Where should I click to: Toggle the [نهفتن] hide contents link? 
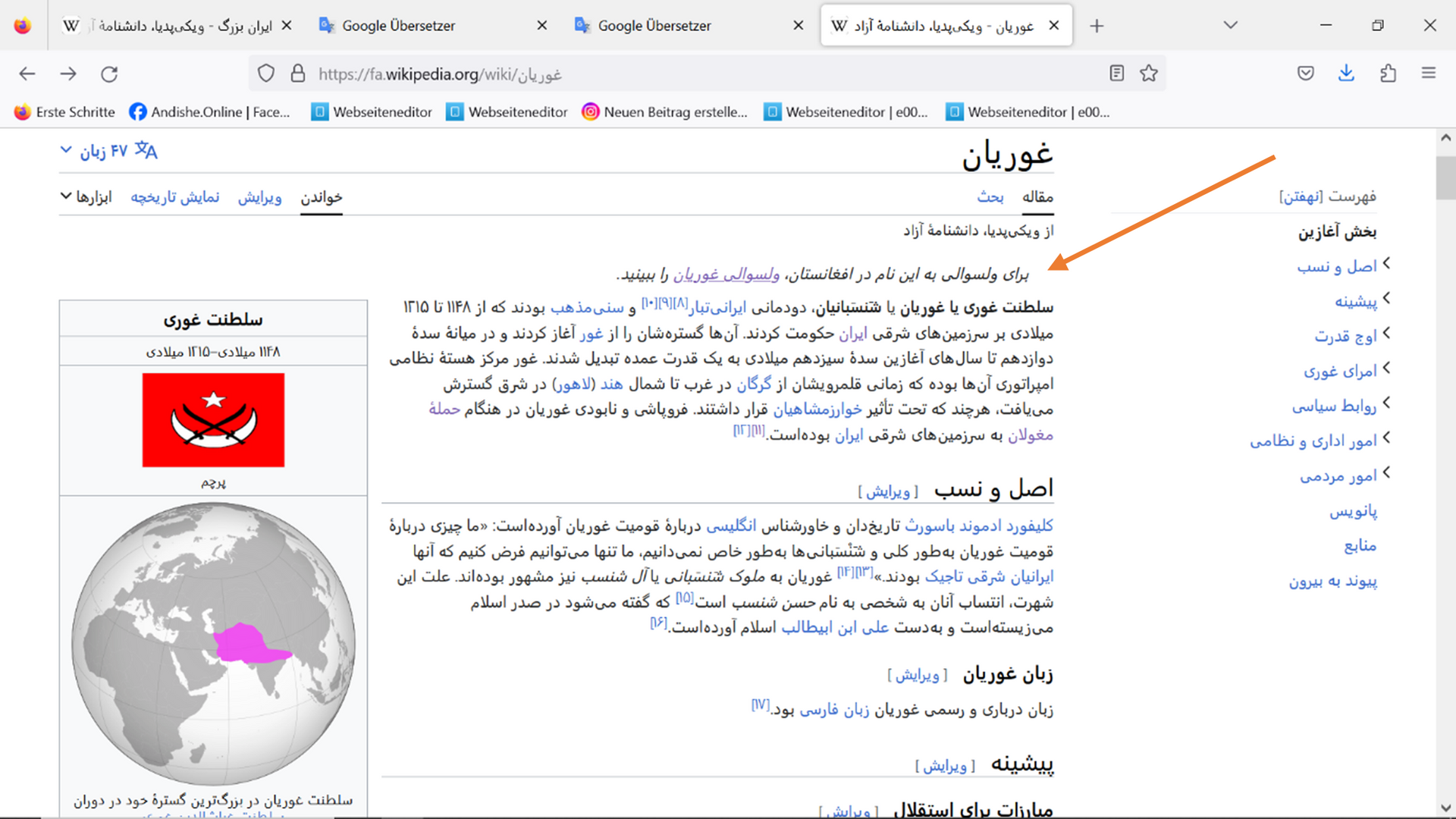click(x=1301, y=196)
